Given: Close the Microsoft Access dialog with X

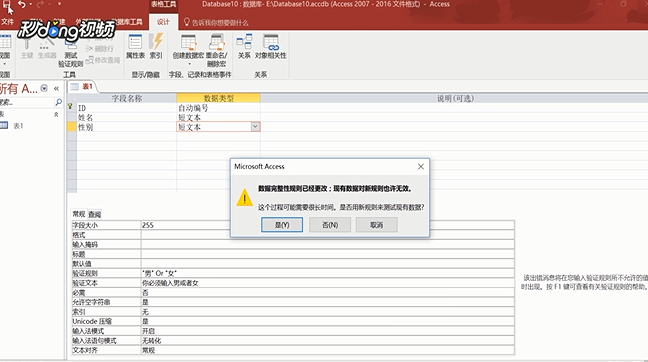Looking at the screenshot, I should [421, 167].
